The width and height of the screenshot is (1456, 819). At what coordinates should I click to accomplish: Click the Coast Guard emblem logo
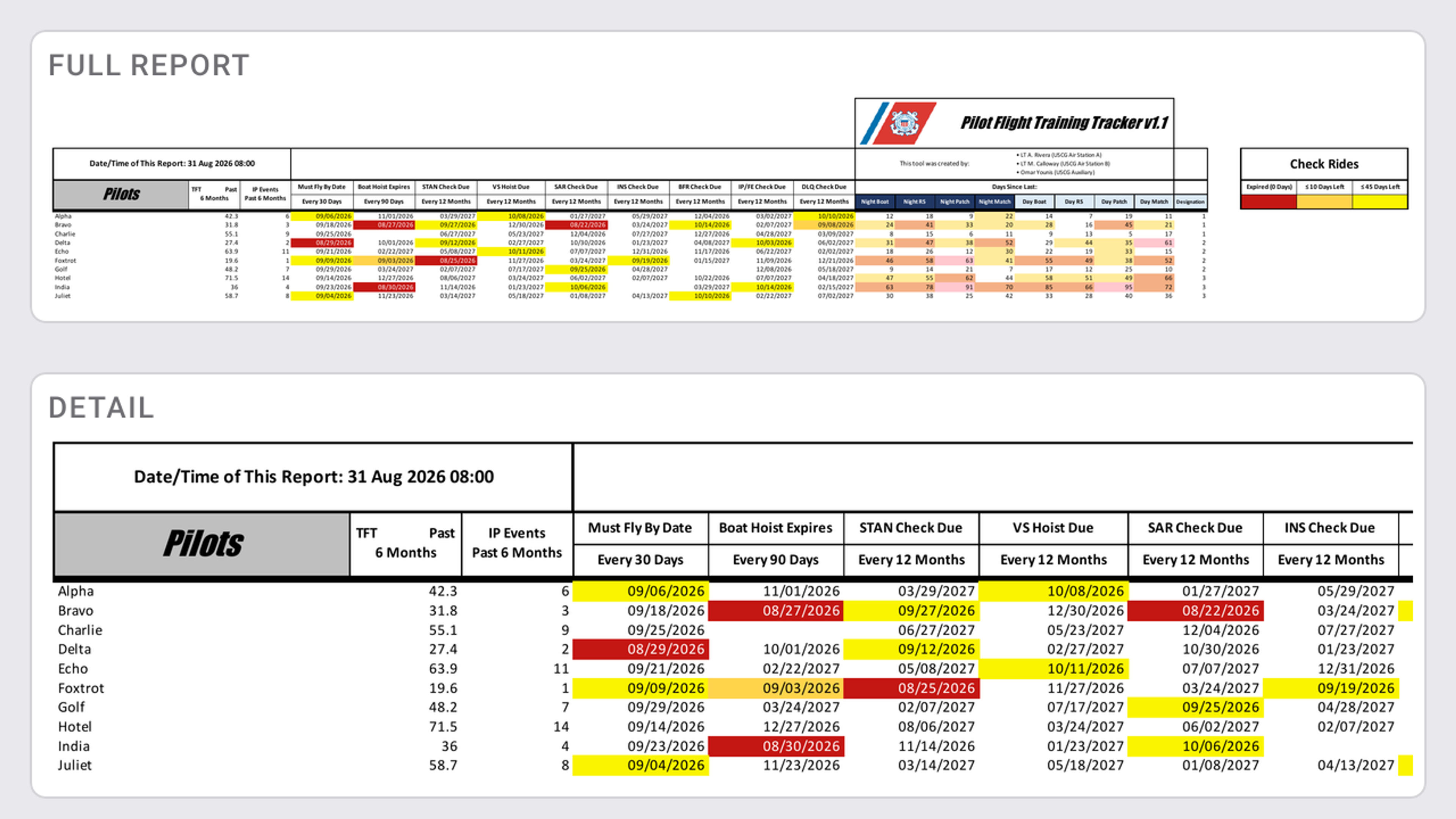[x=899, y=122]
